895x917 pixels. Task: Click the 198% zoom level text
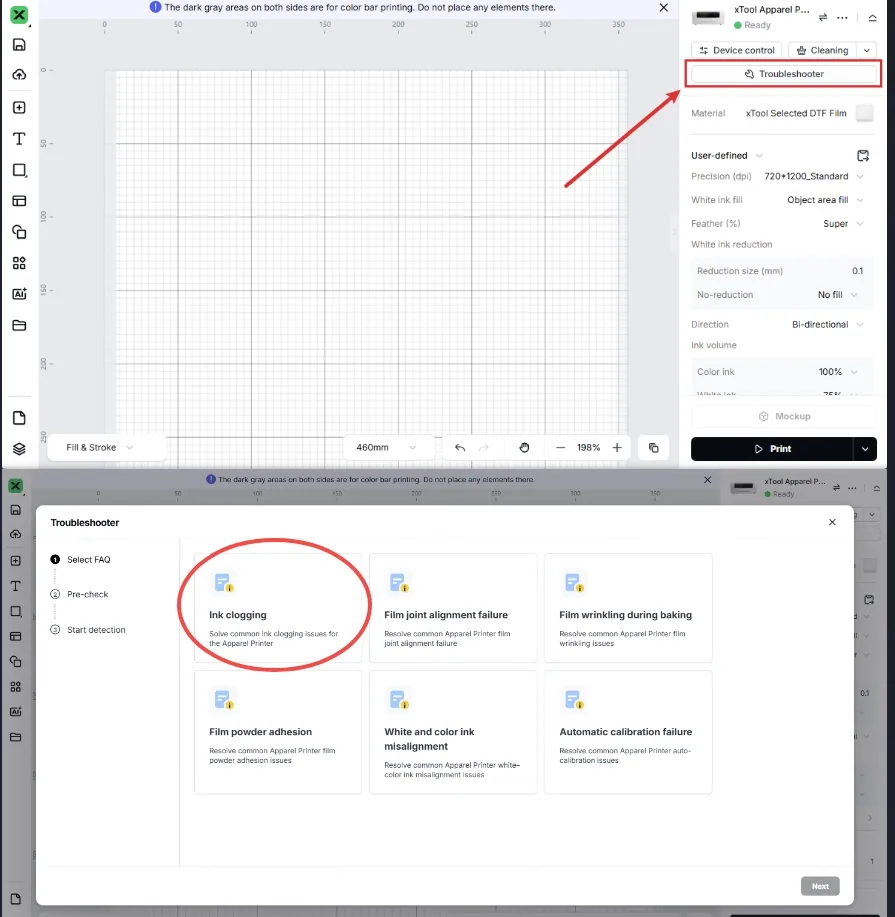588,448
